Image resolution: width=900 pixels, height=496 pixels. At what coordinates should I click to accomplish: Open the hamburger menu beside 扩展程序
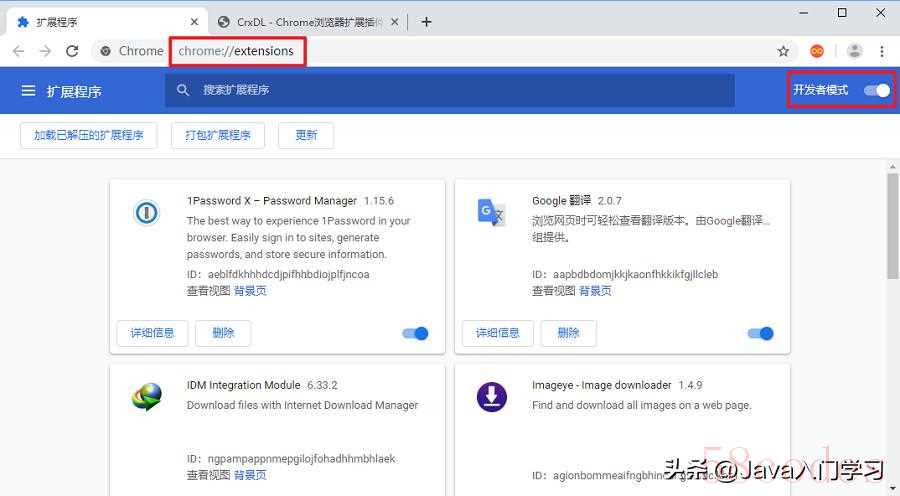[x=28, y=91]
